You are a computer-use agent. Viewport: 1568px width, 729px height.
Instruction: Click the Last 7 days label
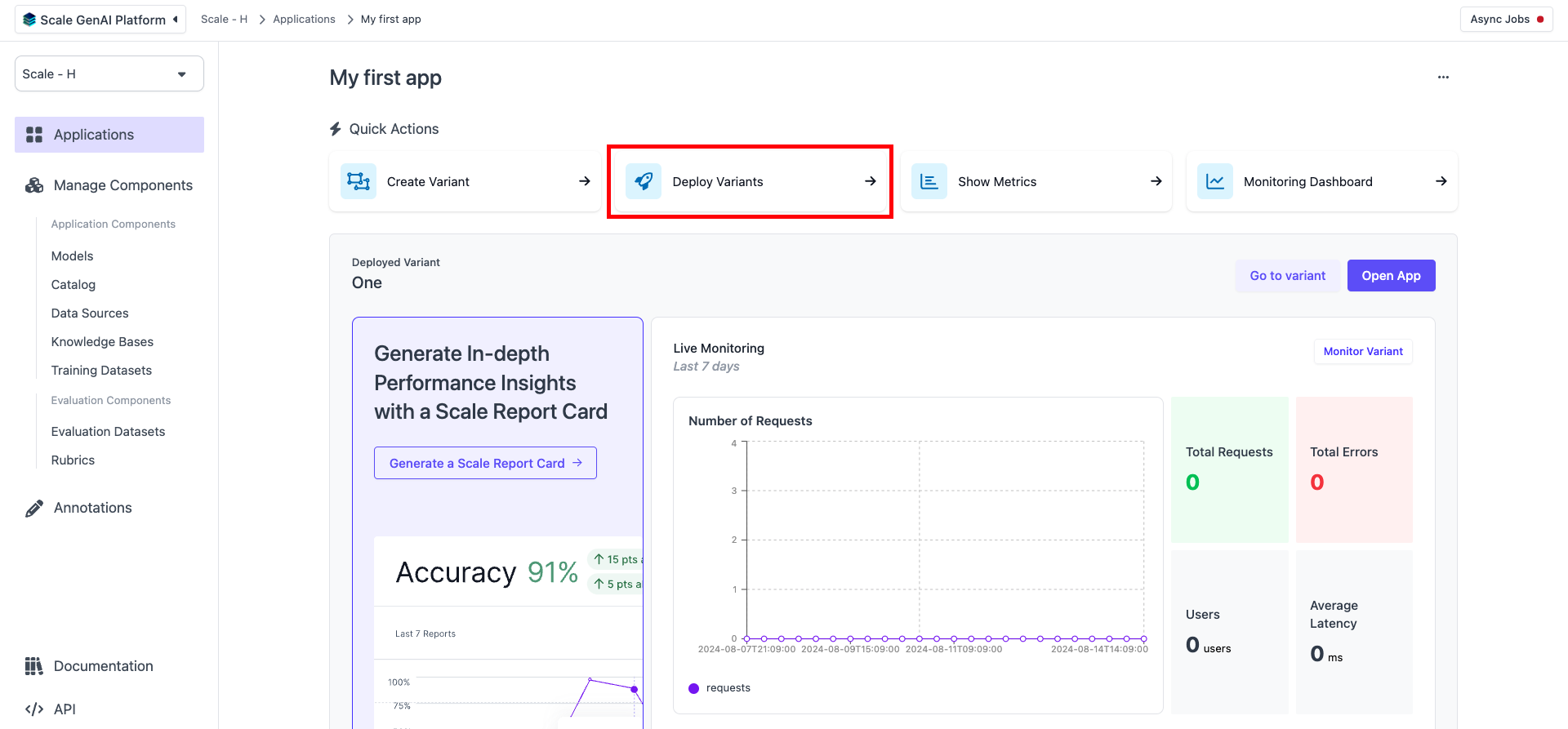706,367
